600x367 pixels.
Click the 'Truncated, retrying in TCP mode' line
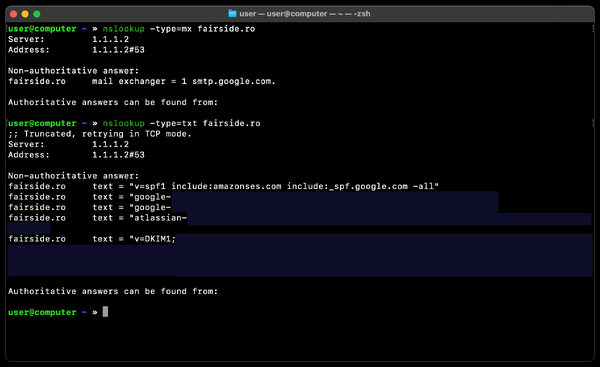point(99,134)
